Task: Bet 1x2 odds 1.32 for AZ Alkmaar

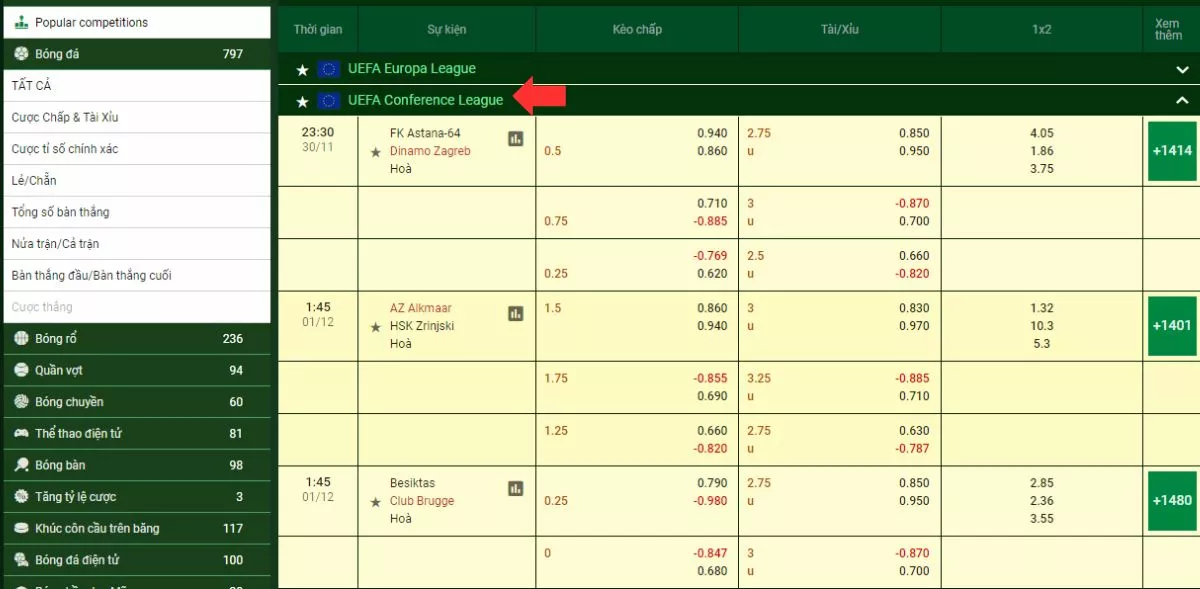Action: coord(1041,308)
